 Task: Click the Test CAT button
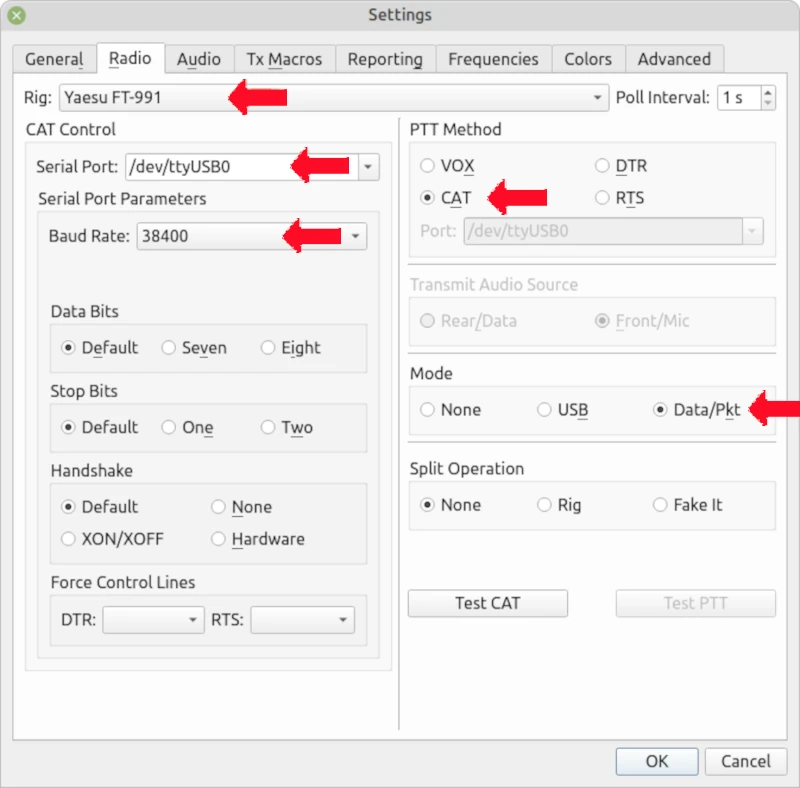487,603
